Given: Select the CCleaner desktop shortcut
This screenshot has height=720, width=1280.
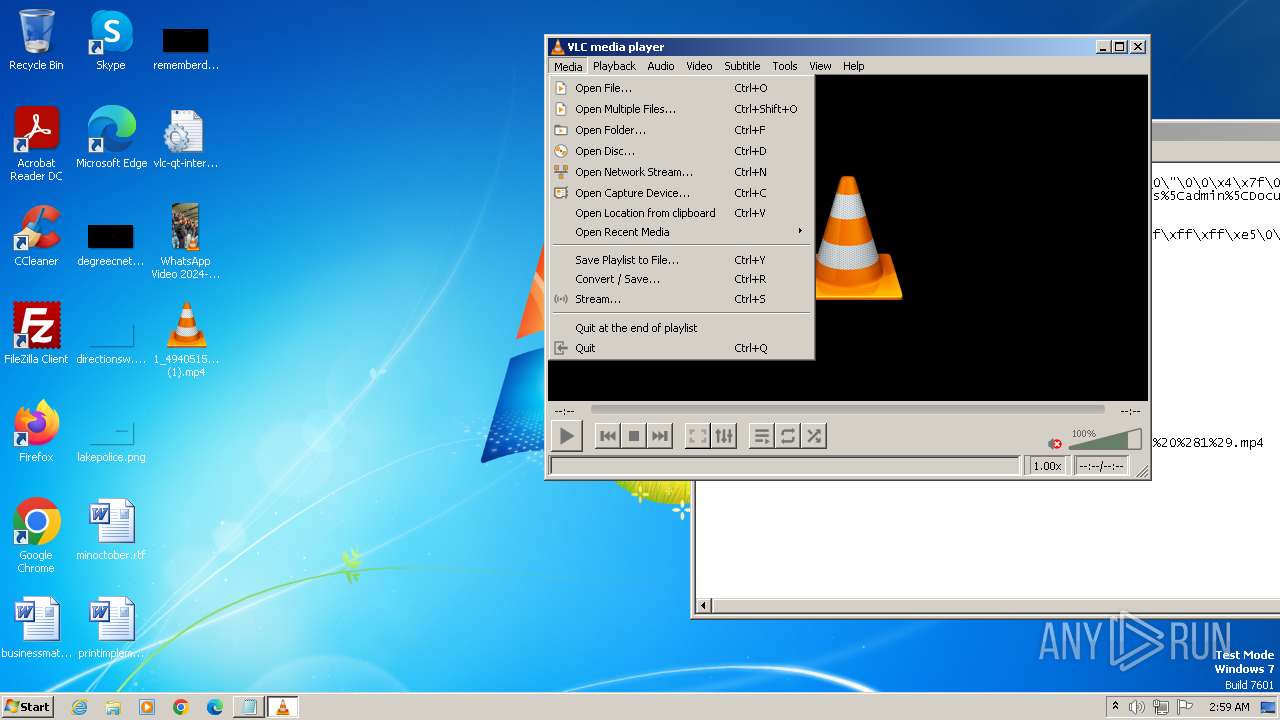Looking at the screenshot, I should 36,236.
